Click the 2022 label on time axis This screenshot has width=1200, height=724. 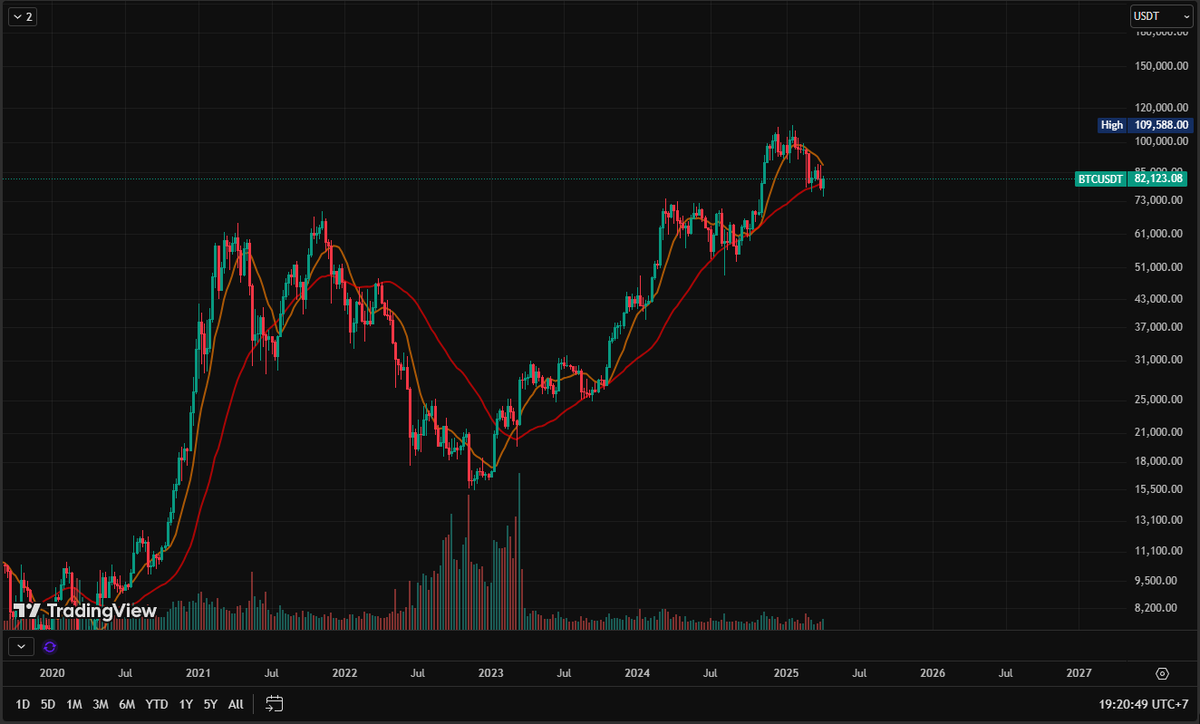[345, 674]
